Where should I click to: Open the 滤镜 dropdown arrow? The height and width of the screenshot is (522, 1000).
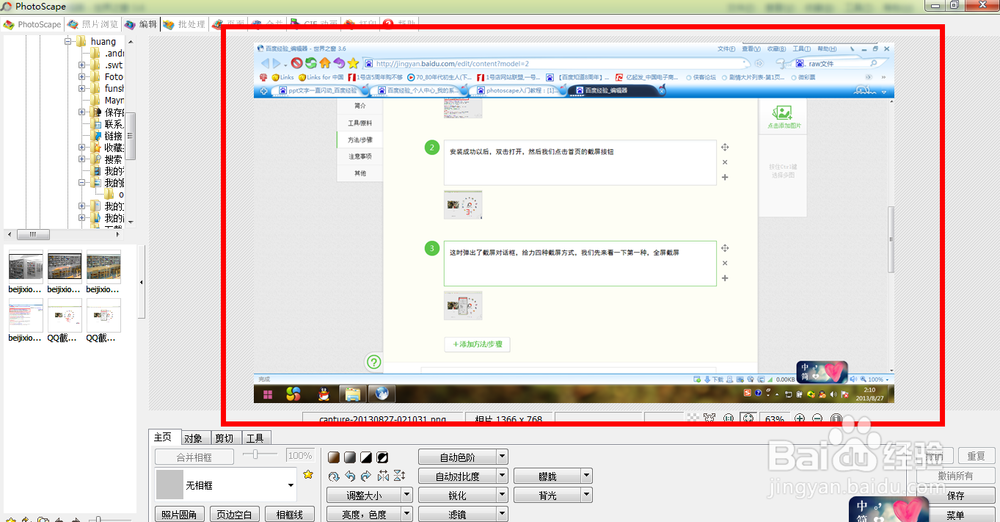pos(502,514)
